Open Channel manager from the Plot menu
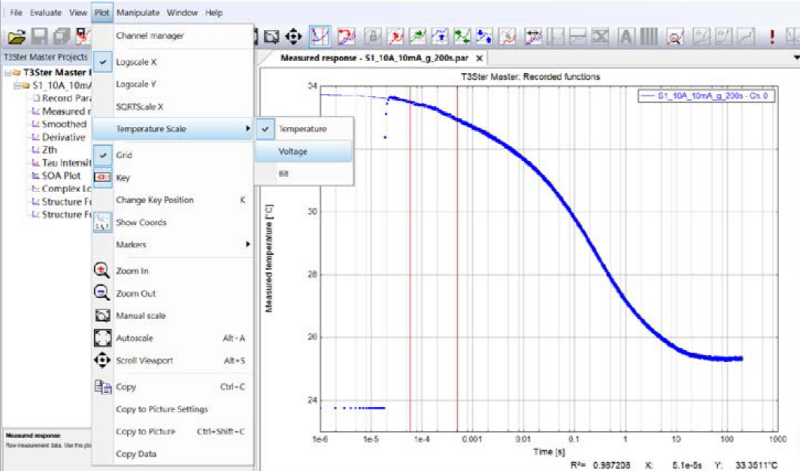This screenshot has height=471, width=800. 173,36
